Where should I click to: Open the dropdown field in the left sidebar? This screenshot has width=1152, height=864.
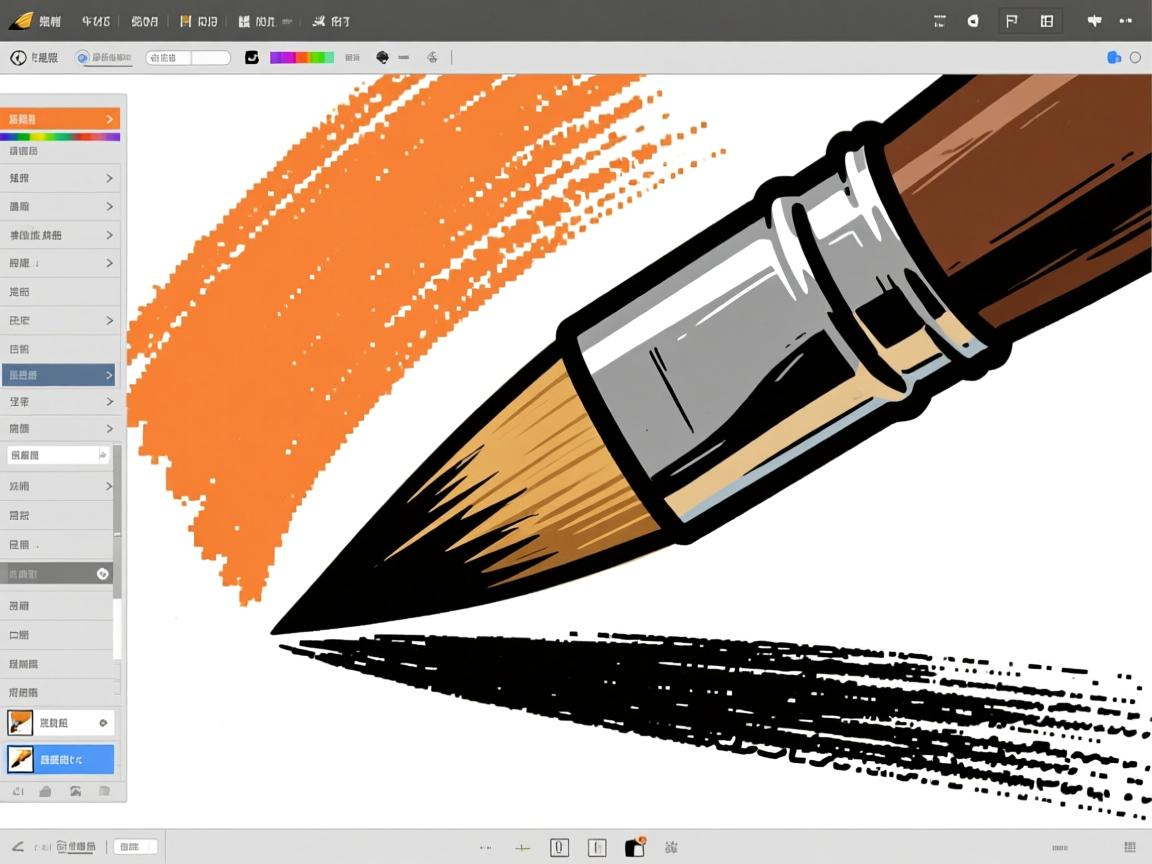pyautogui.click(x=58, y=455)
